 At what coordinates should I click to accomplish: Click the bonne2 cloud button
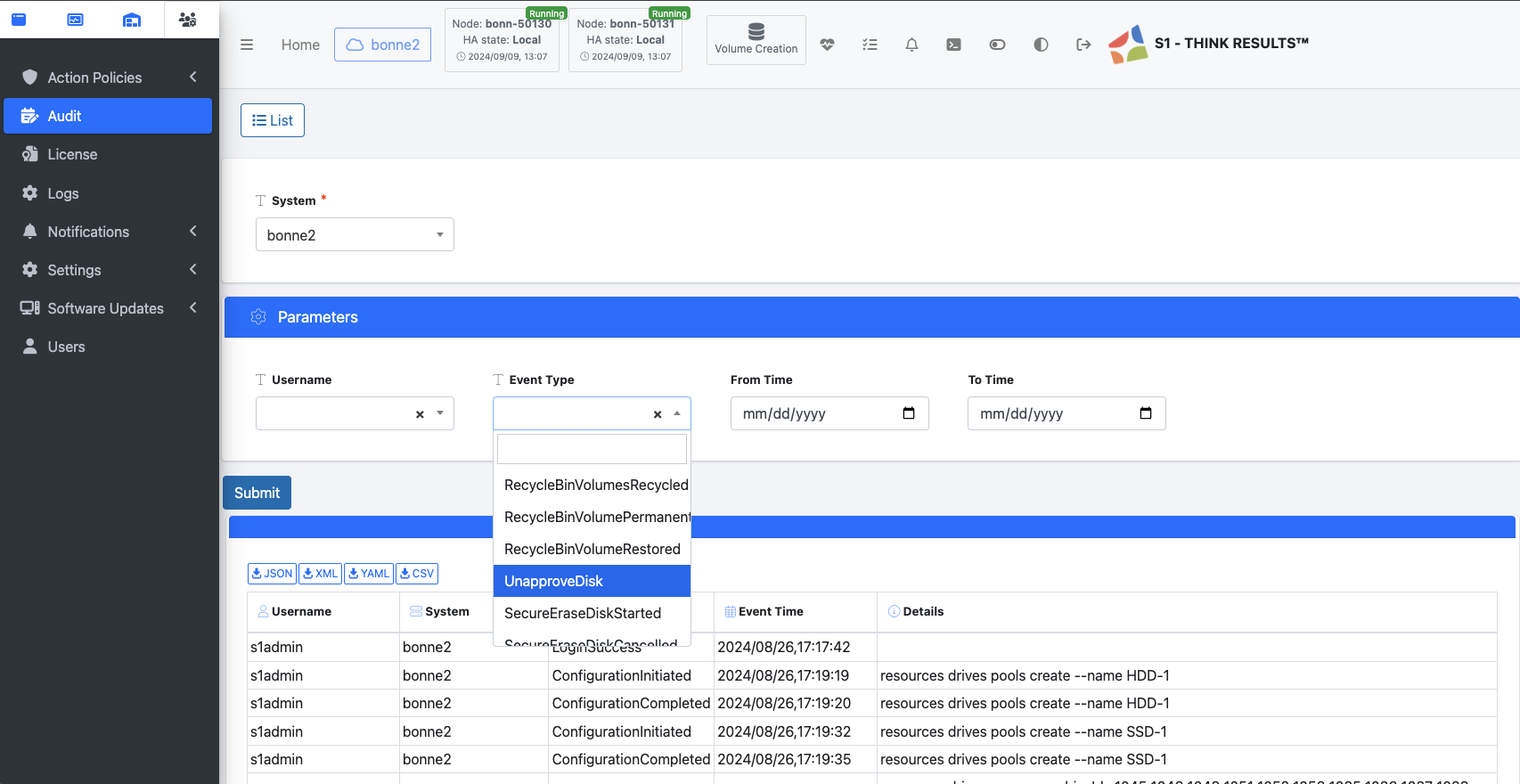click(383, 45)
